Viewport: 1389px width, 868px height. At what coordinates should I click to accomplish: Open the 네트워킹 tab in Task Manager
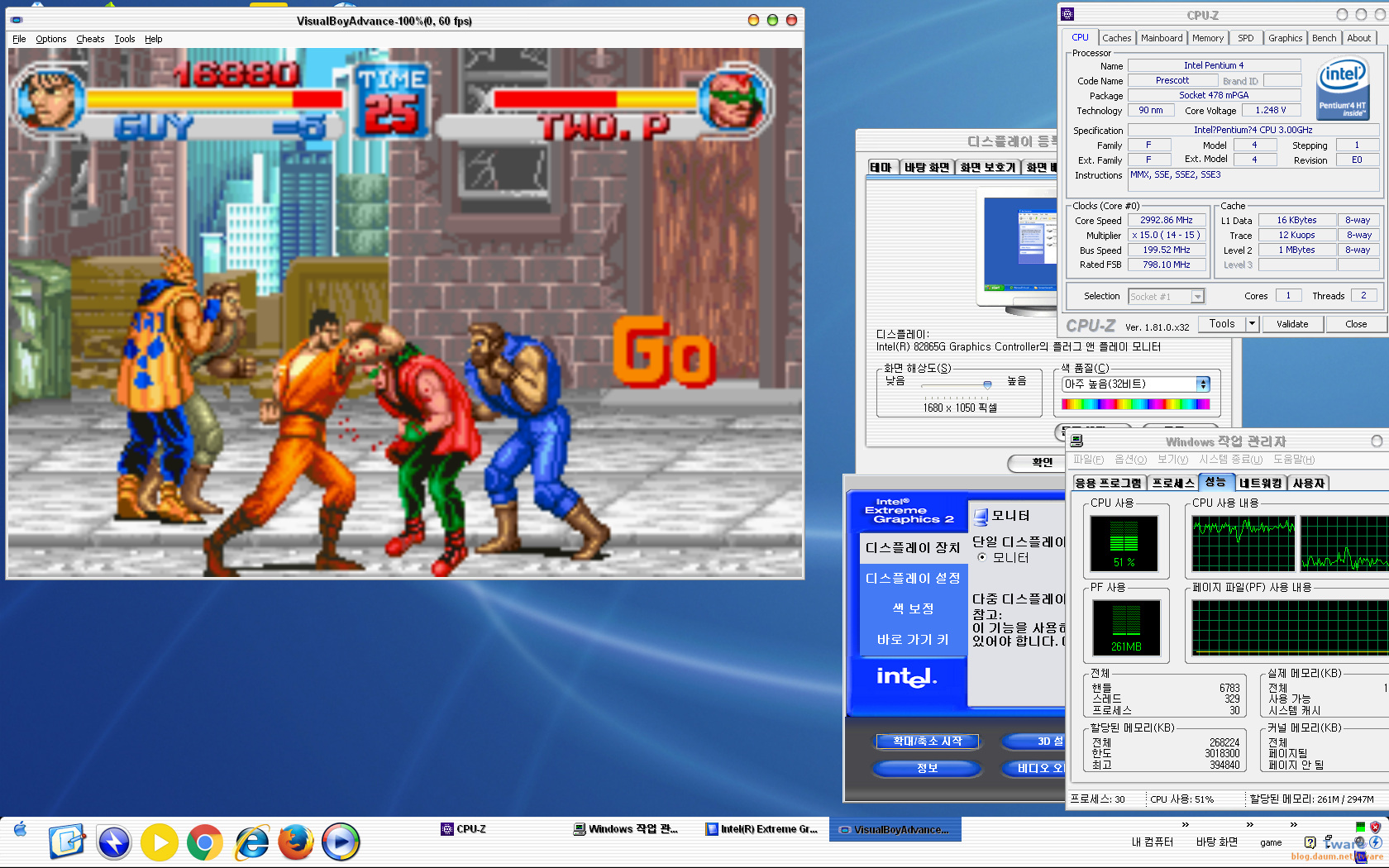tap(1260, 483)
